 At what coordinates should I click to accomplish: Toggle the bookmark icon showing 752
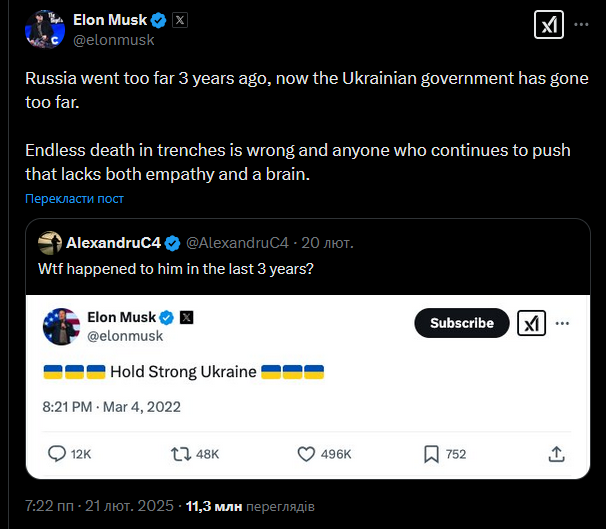[x=431, y=454]
